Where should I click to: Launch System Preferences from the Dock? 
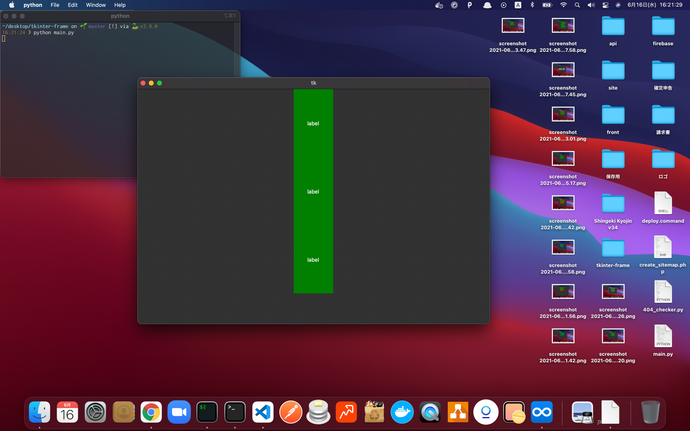(95, 413)
